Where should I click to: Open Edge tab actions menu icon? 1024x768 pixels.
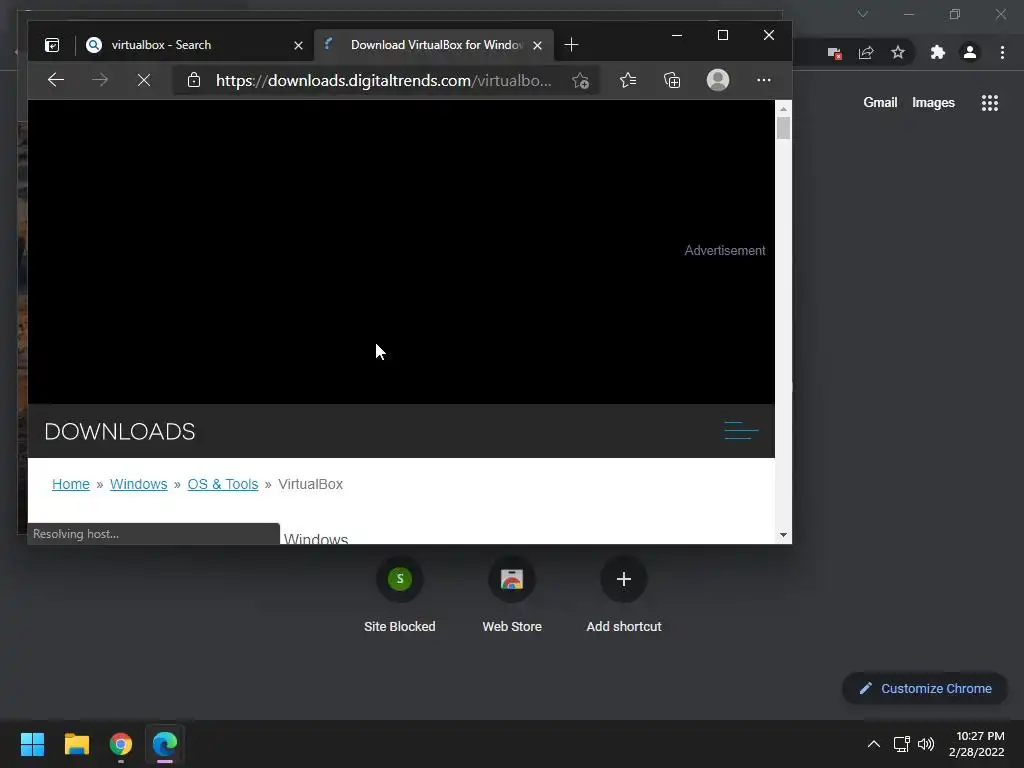click(x=52, y=45)
